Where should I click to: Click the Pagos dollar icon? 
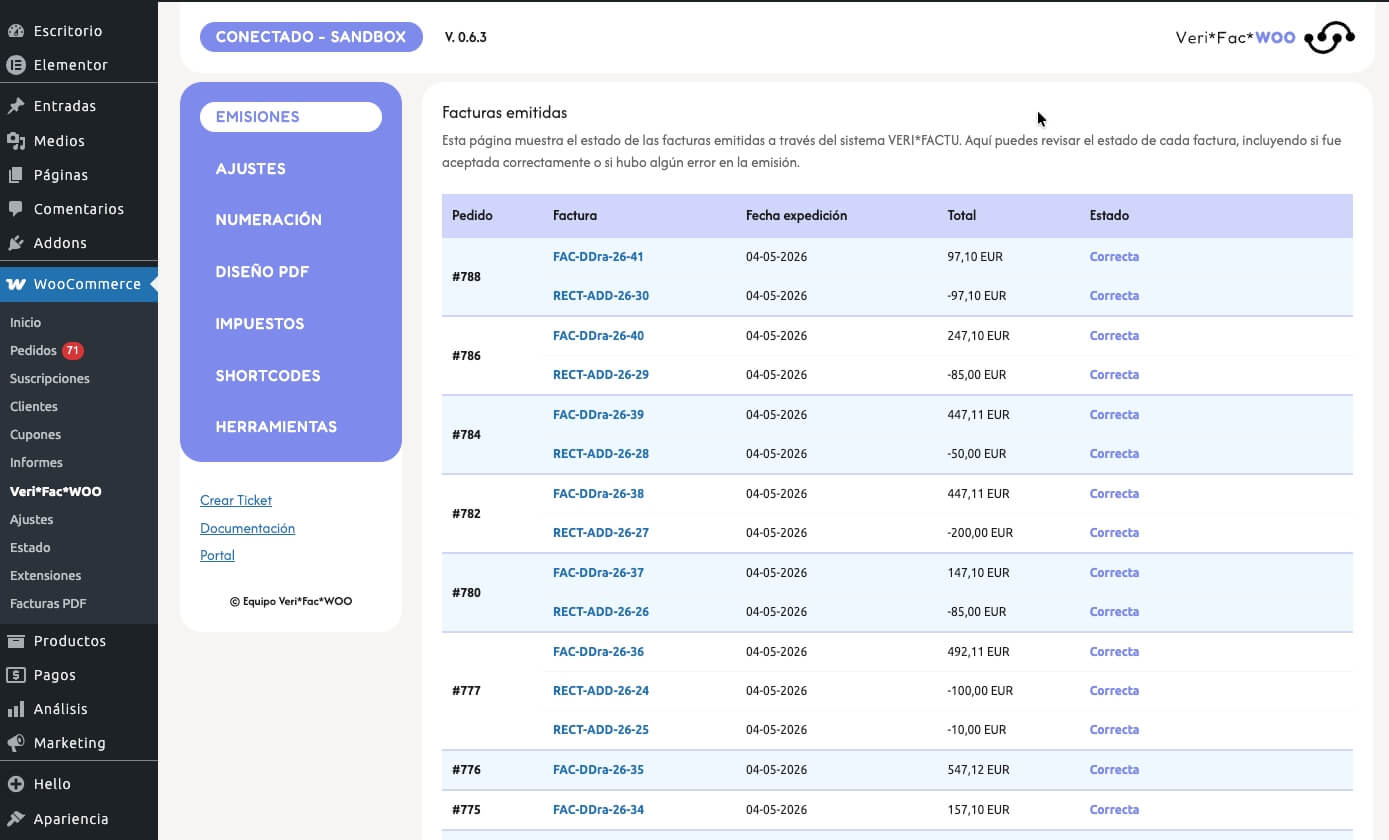(x=16, y=675)
